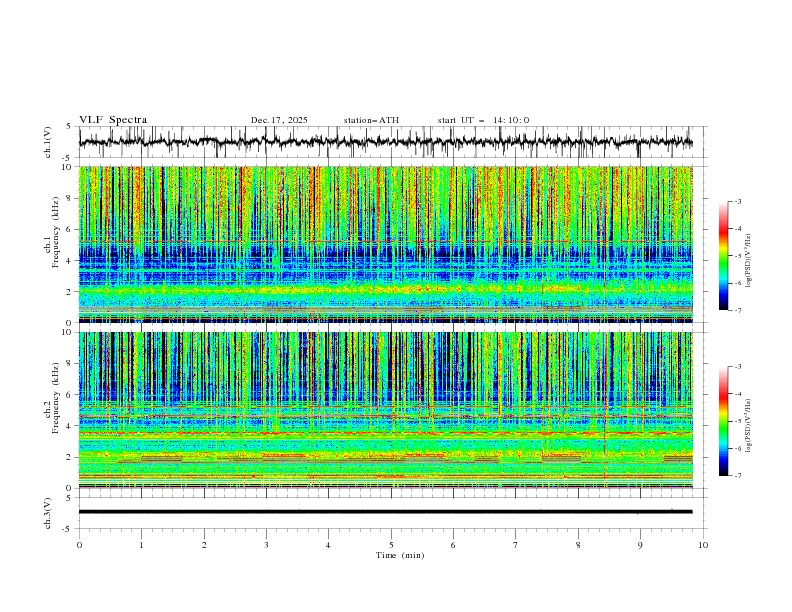Click the time axis tick label '0'
The height and width of the screenshot is (612, 792).
coord(79,545)
